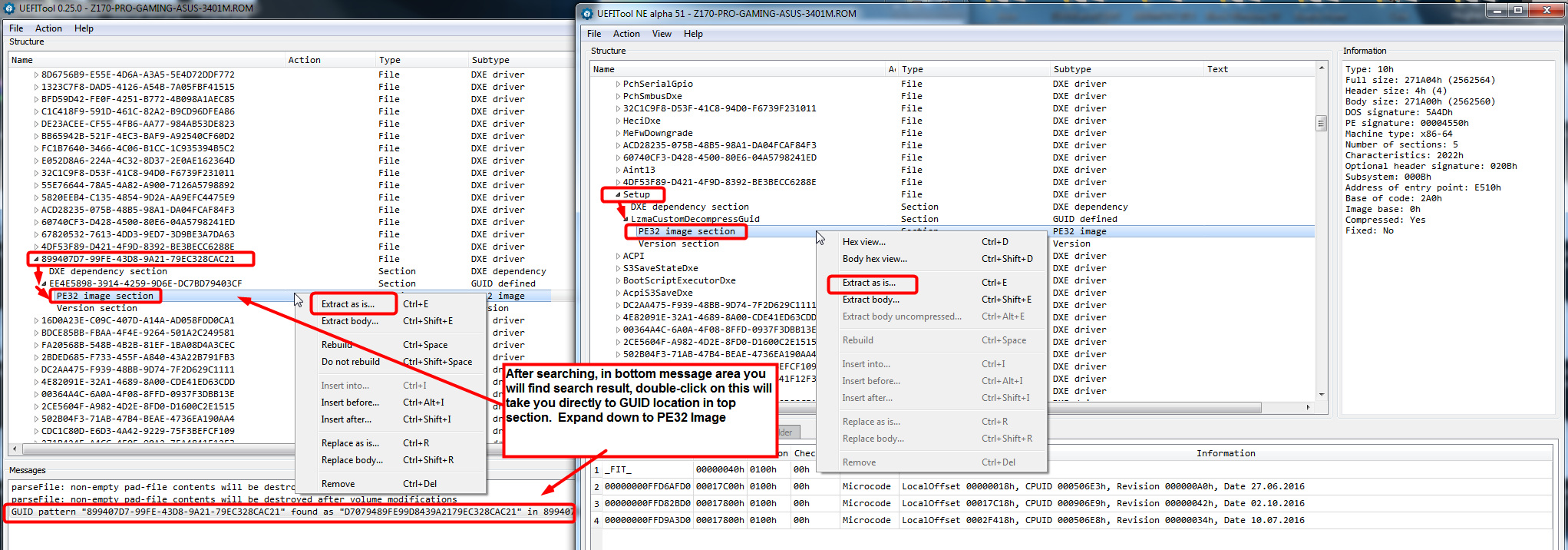The width and height of the screenshot is (1568, 550).
Task: Click Type column header in UEFITool NE tree
Action: point(974,69)
